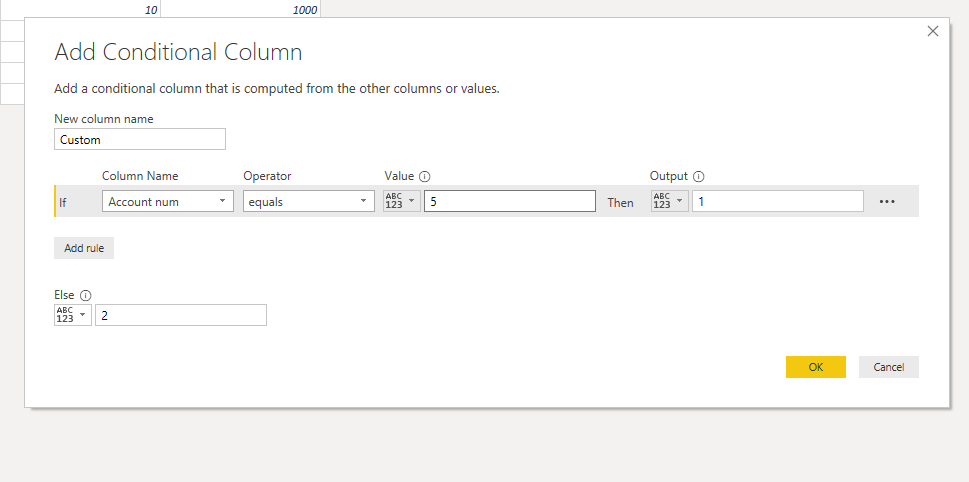
Task: Click the info icon next to Value
Action: click(425, 176)
